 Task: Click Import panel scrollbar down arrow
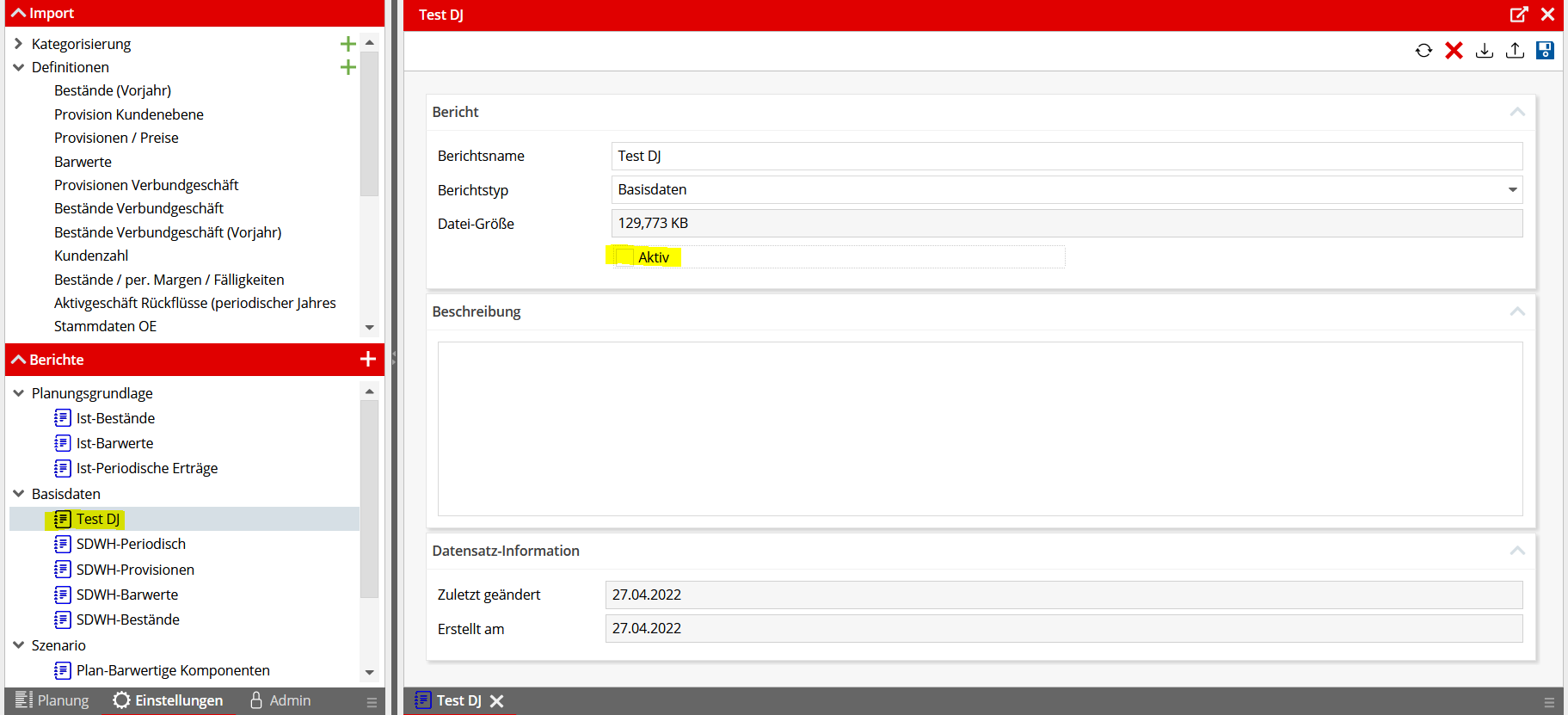pyautogui.click(x=370, y=327)
